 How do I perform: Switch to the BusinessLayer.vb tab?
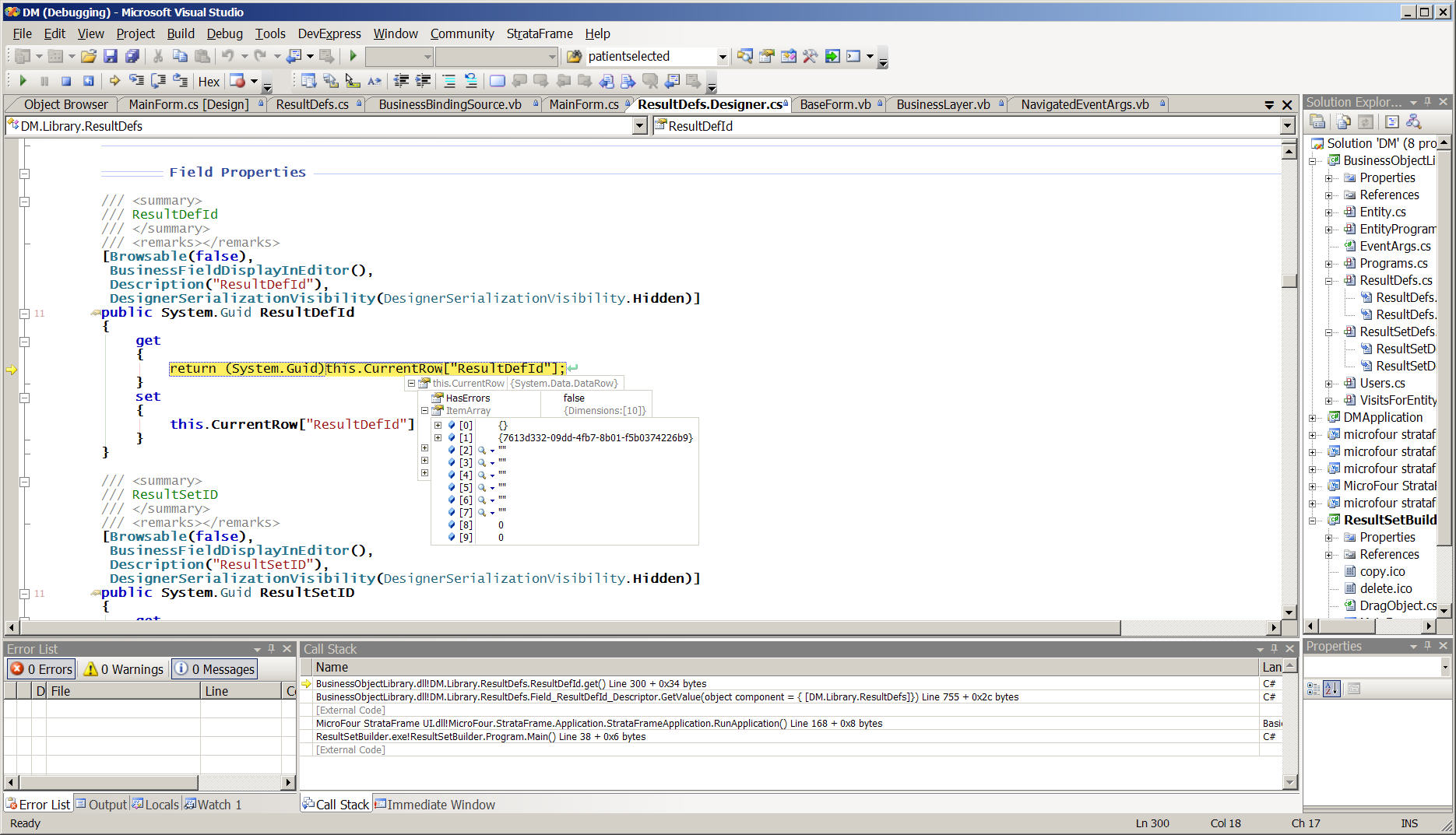pyautogui.click(x=942, y=104)
